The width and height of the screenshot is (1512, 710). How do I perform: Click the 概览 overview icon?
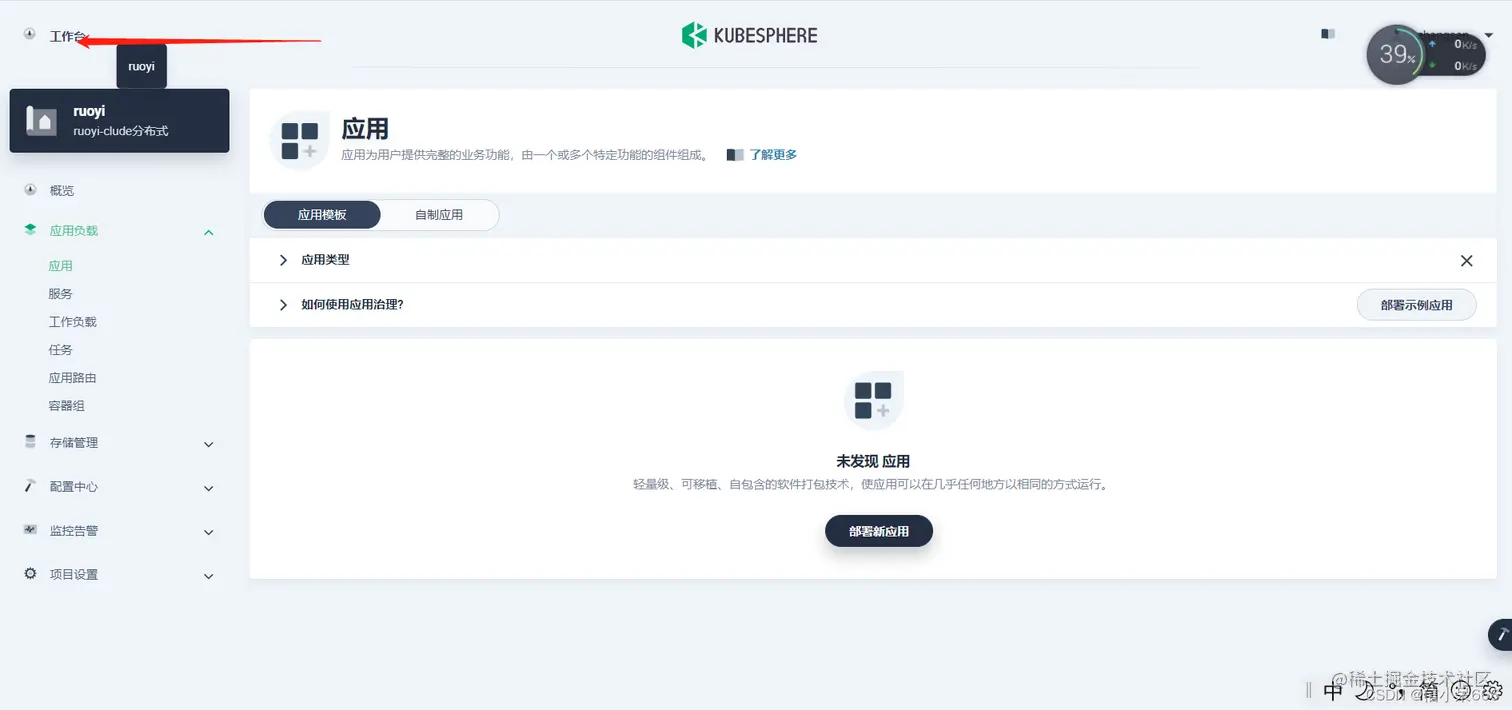[30, 190]
